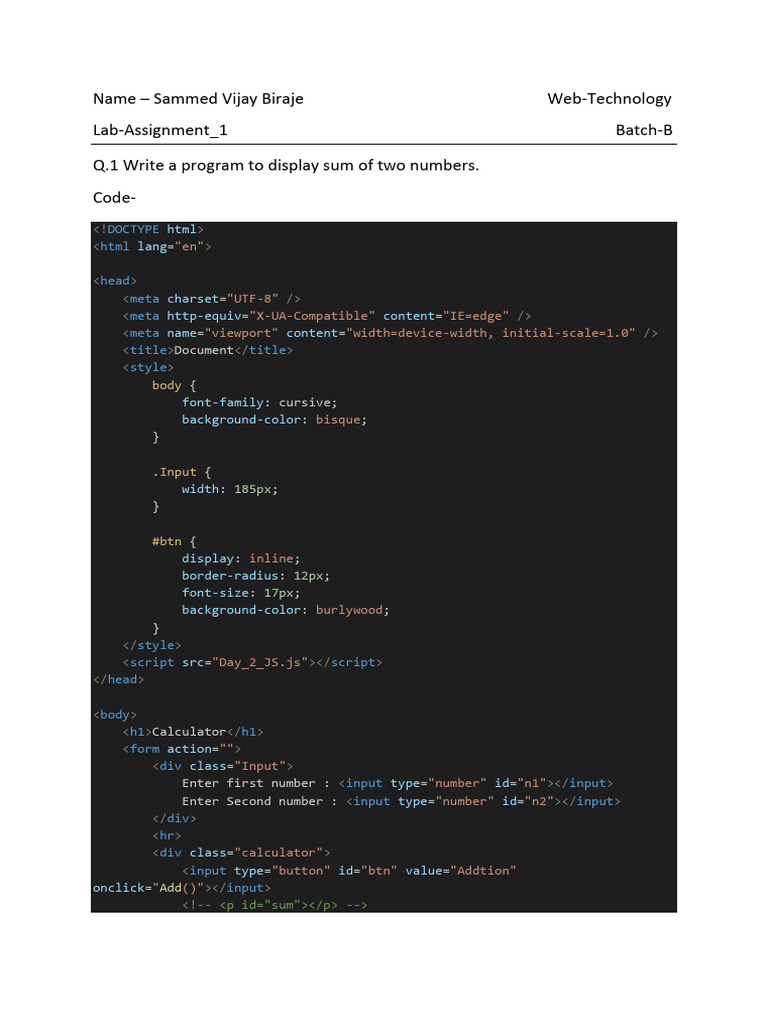
Task: Click the opening '<body>' tag line
Action: point(115,714)
